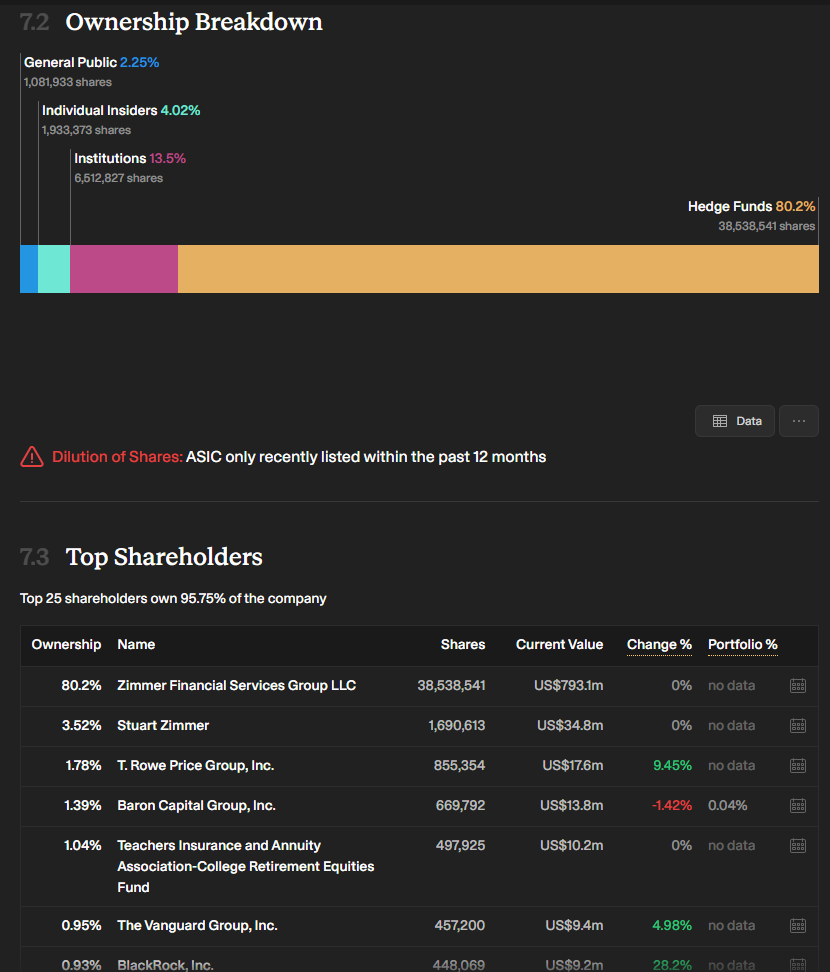
Task: Open calendar icon in Teachers Insurance row
Action: [x=798, y=846]
